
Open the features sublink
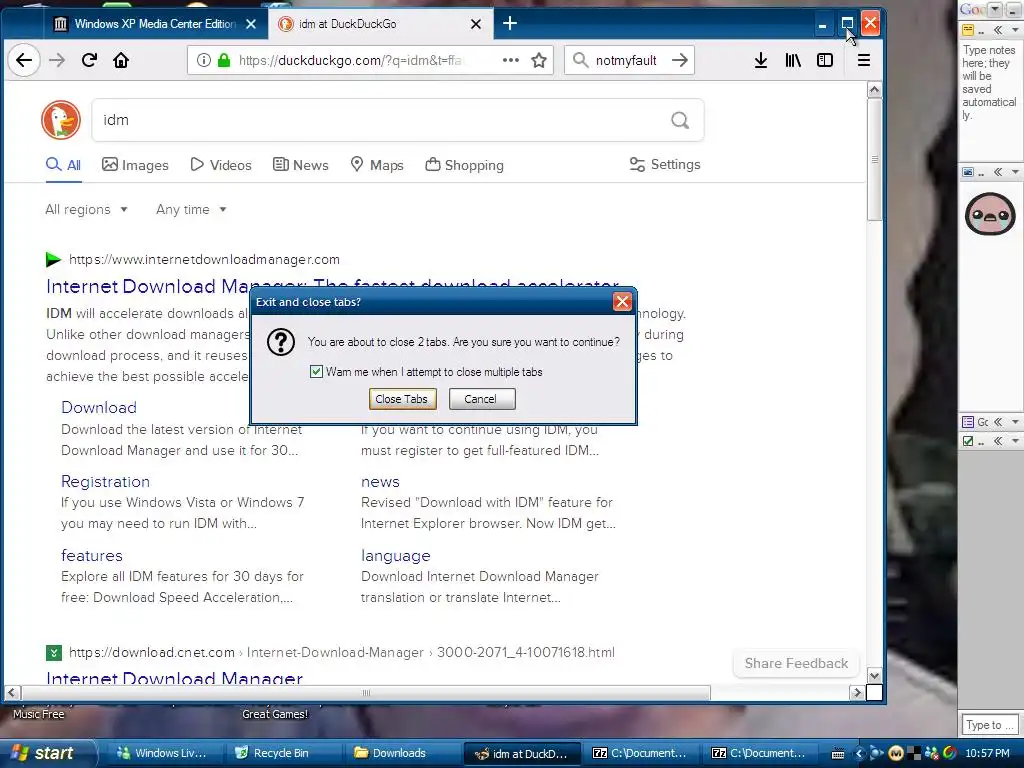click(91, 556)
